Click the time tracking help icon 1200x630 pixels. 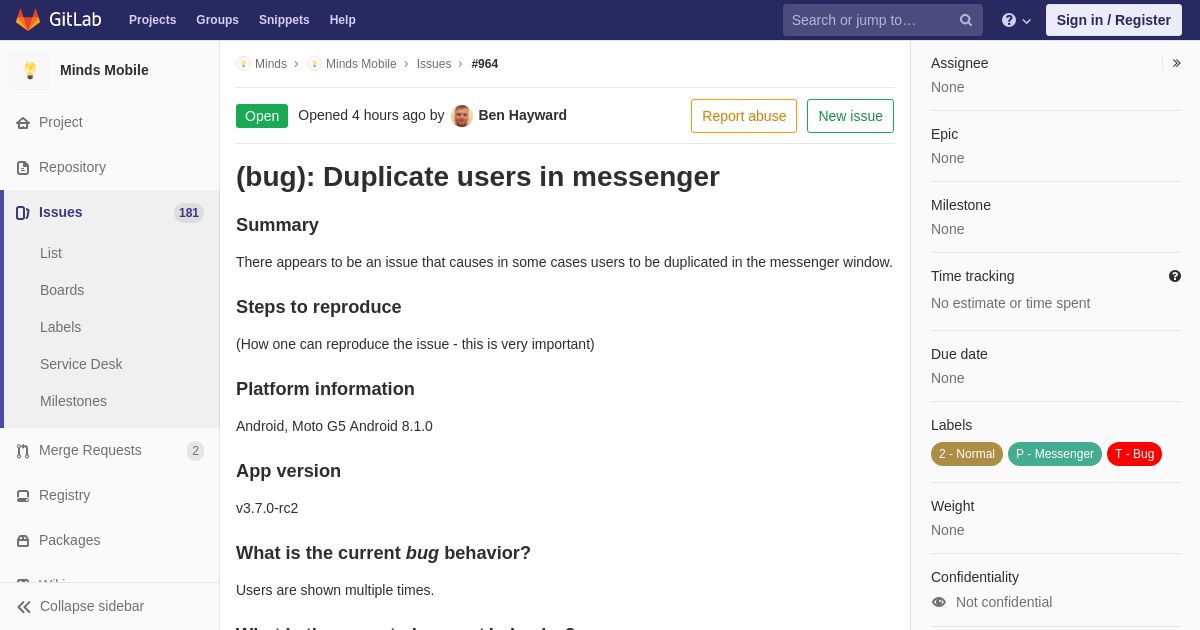click(x=1175, y=276)
